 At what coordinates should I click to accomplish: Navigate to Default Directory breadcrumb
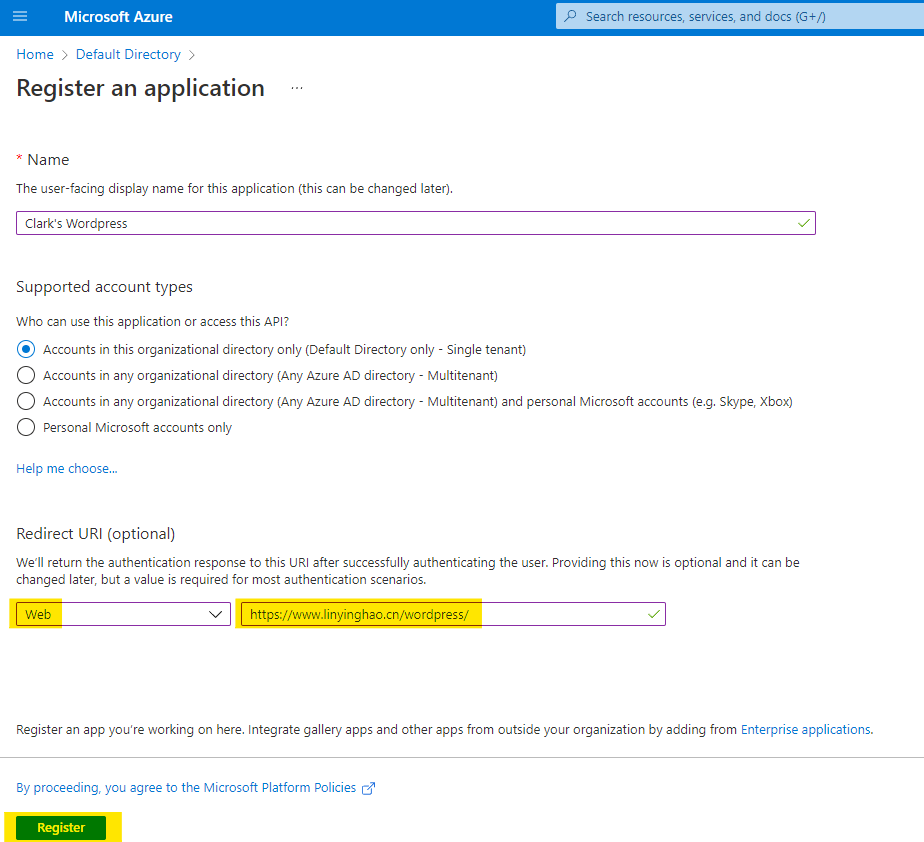point(128,55)
